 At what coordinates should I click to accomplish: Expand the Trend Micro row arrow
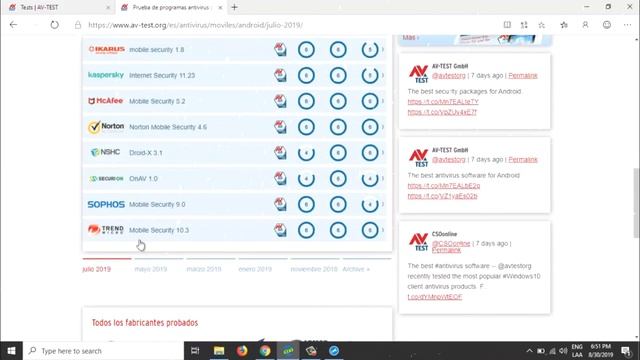383,230
